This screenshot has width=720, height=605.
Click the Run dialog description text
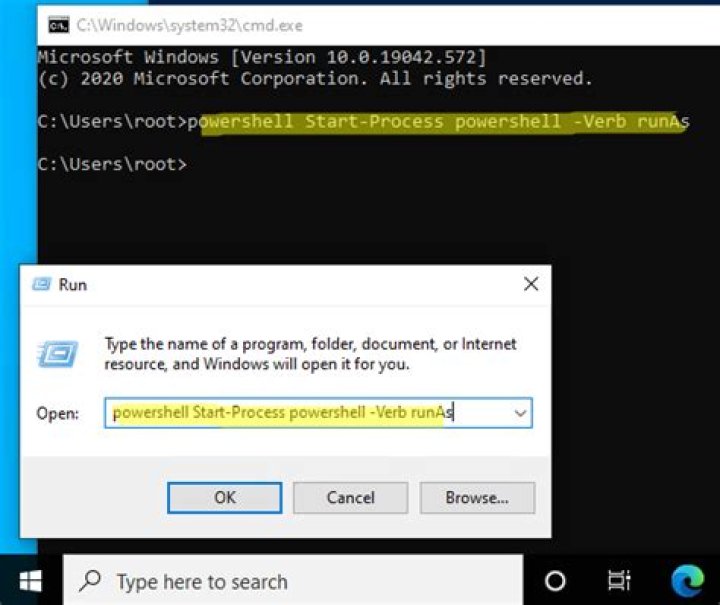point(310,354)
